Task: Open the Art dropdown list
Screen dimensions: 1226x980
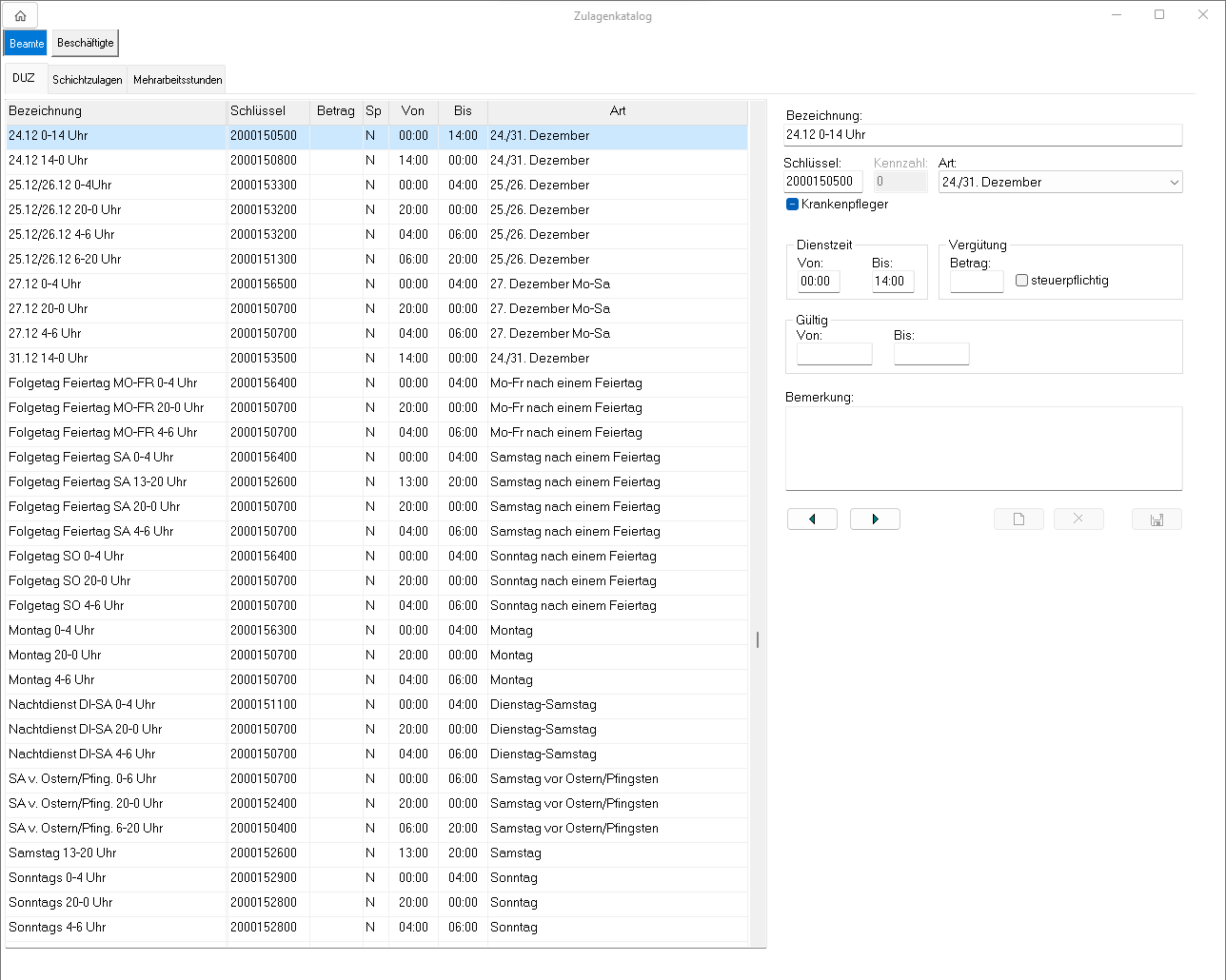Action: (x=1174, y=183)
